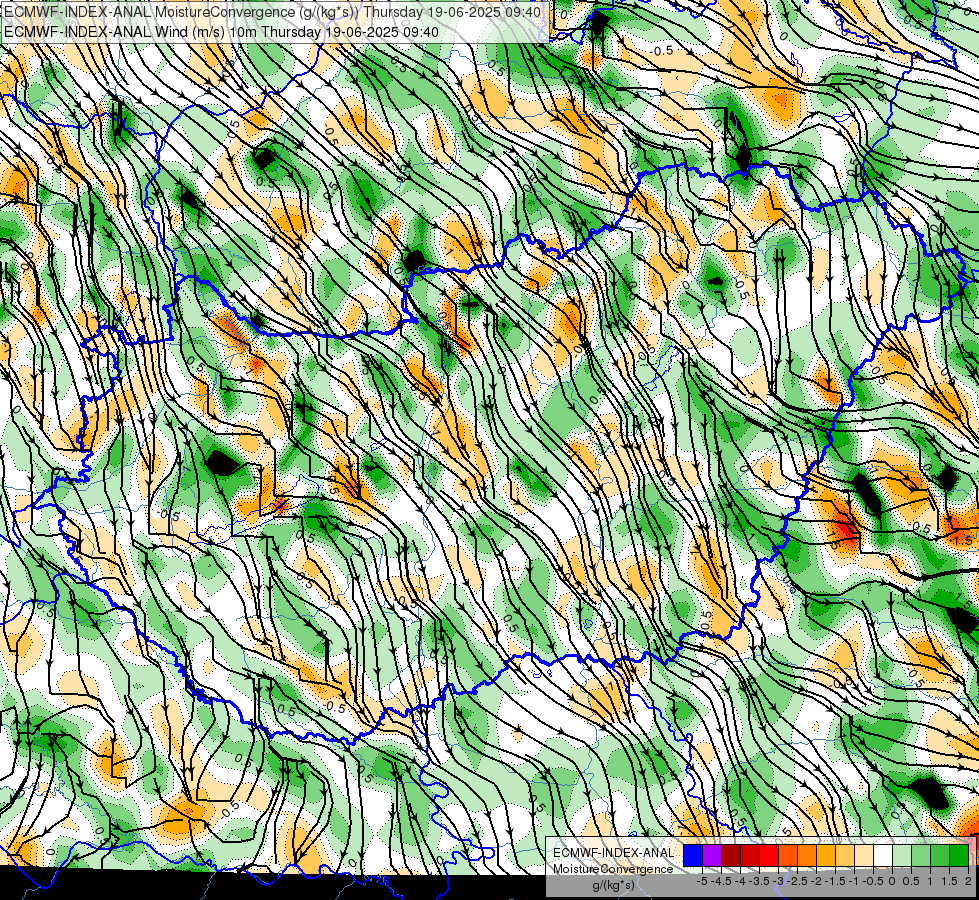This screenshot has height=900, width=979.
Task: Click the blue swatch in the legend
Action: pyautogui.click(x=693, y=855)
